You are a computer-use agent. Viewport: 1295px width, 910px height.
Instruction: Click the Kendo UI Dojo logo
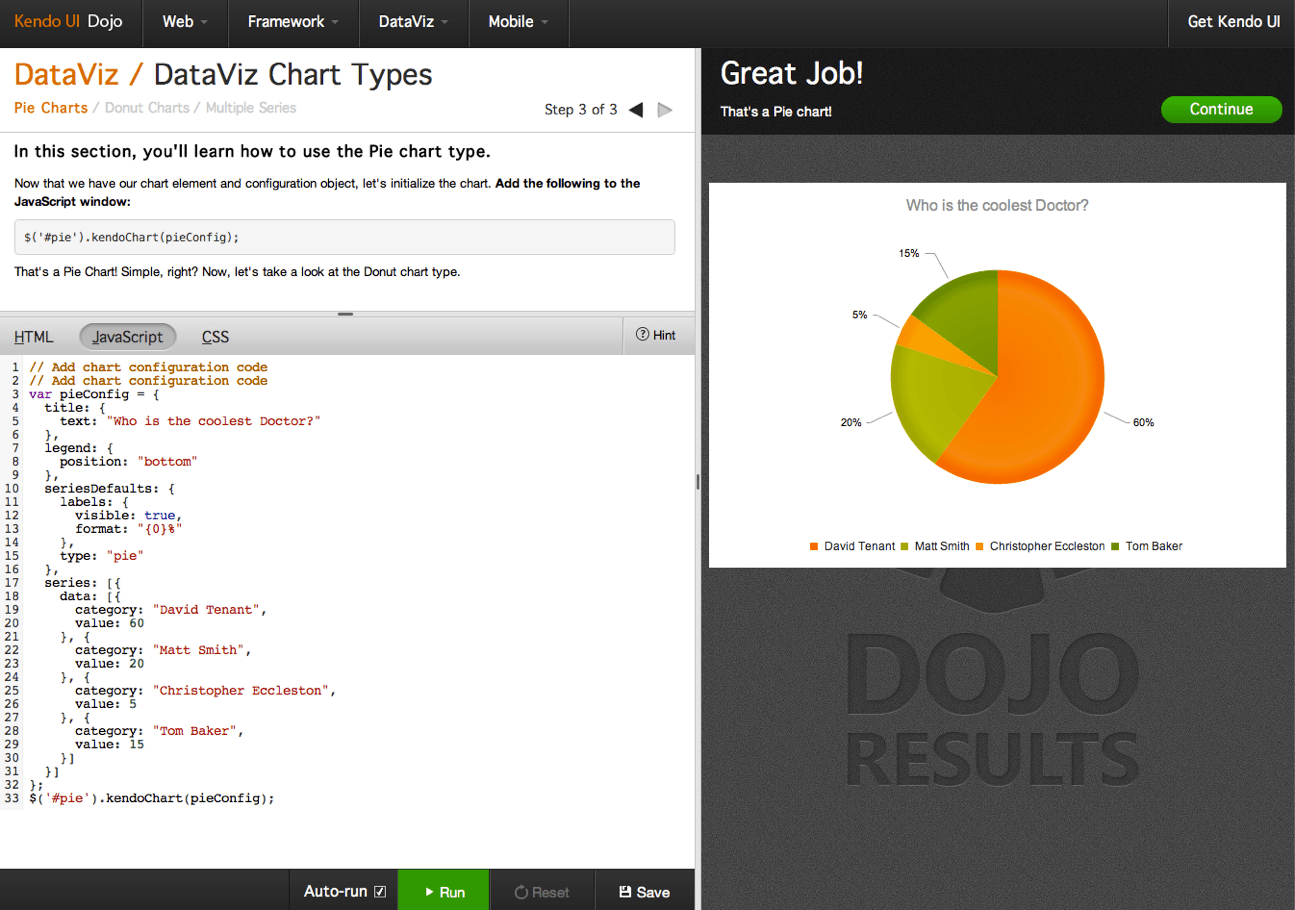tap(69, 21)
